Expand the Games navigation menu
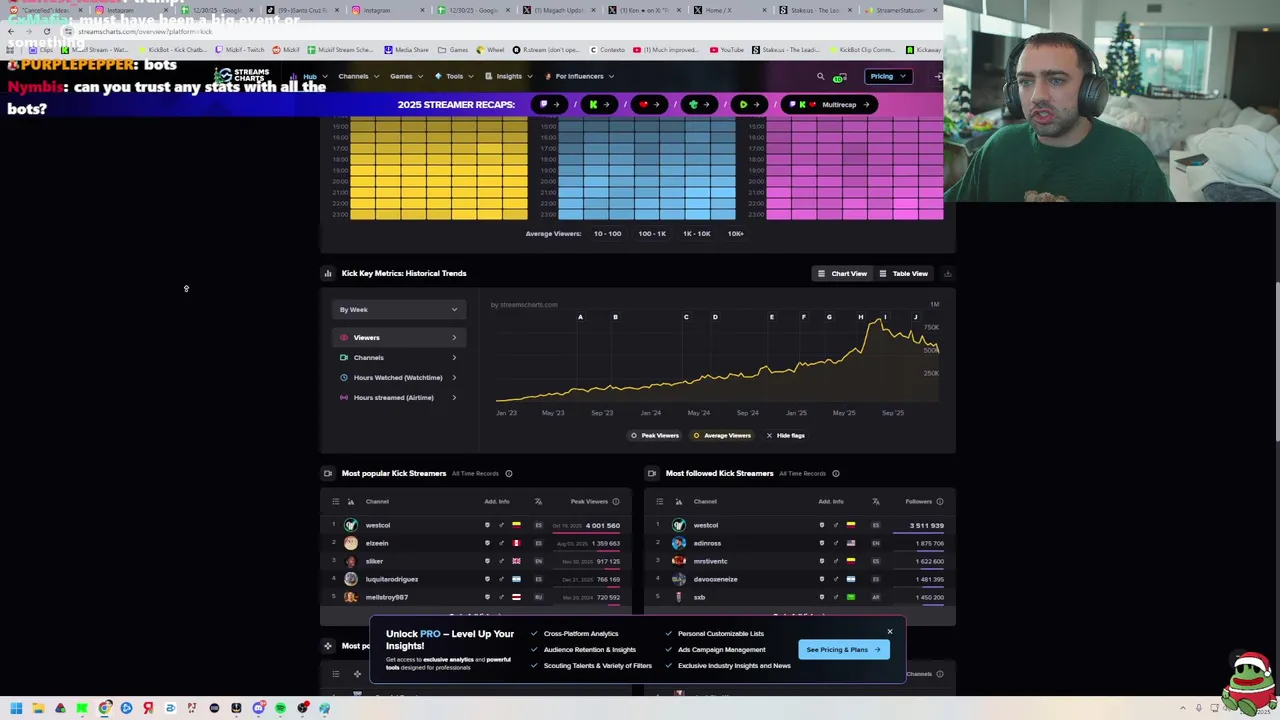The height and width of the screenshot is (720, 1280). tap(405, 76)
